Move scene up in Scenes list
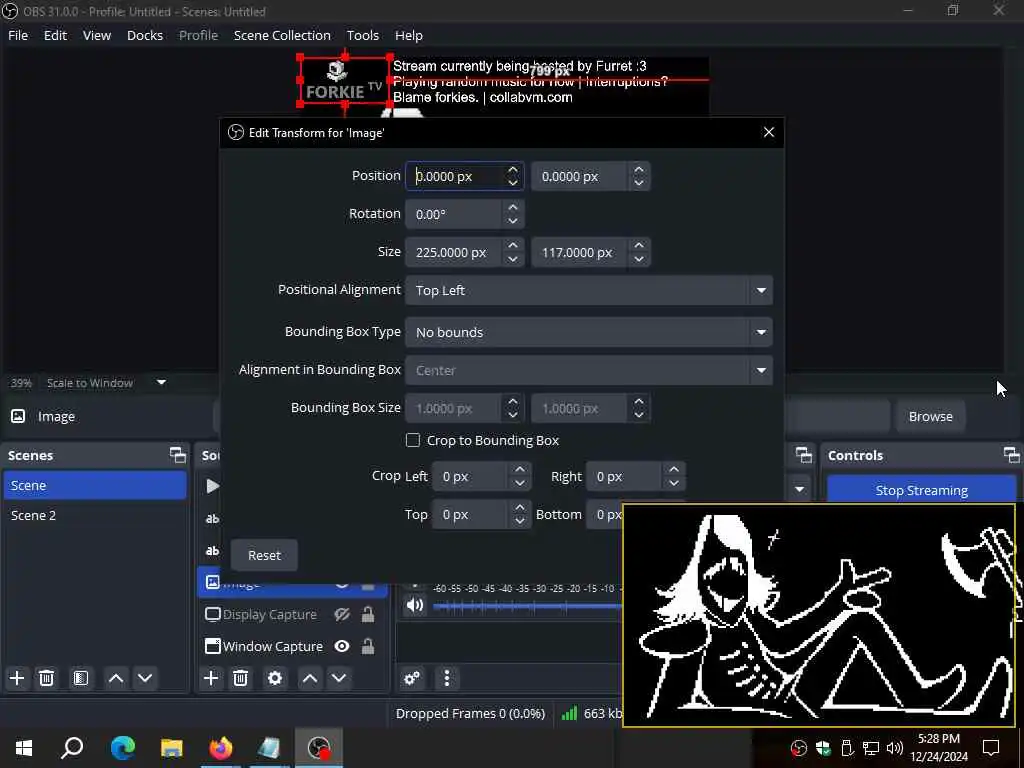The height and width of the screenshot is (768, 1024). coord(116,678)
